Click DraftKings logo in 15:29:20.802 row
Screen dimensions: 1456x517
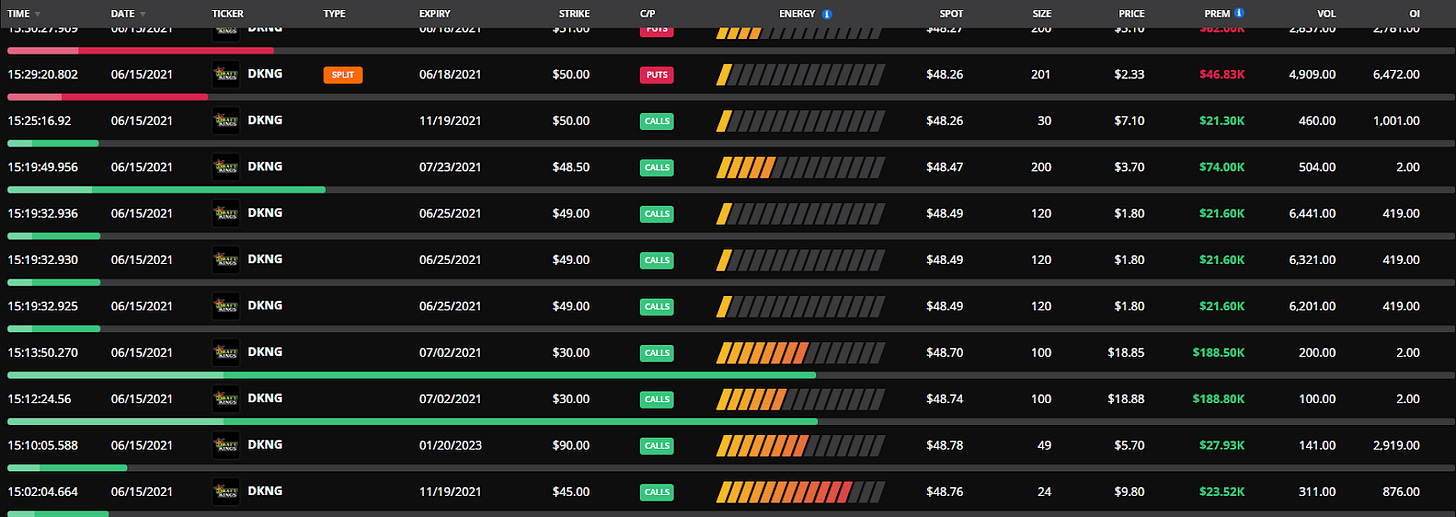pyautogui.click(x=226, y=74)
